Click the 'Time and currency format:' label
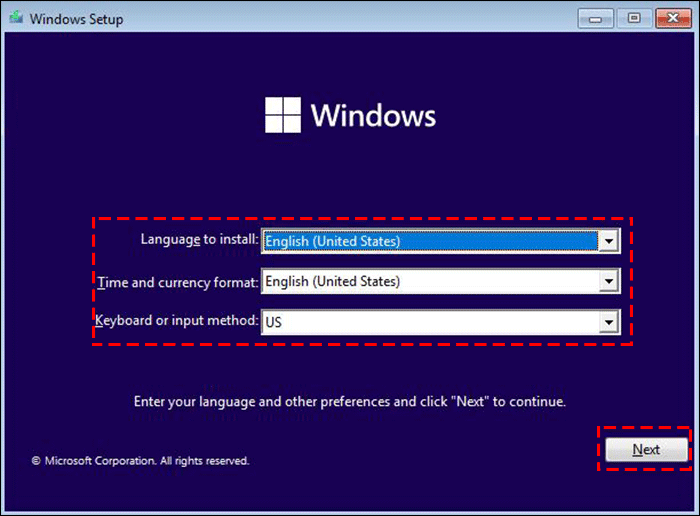700x516 pixels. (x=178, y=282)
